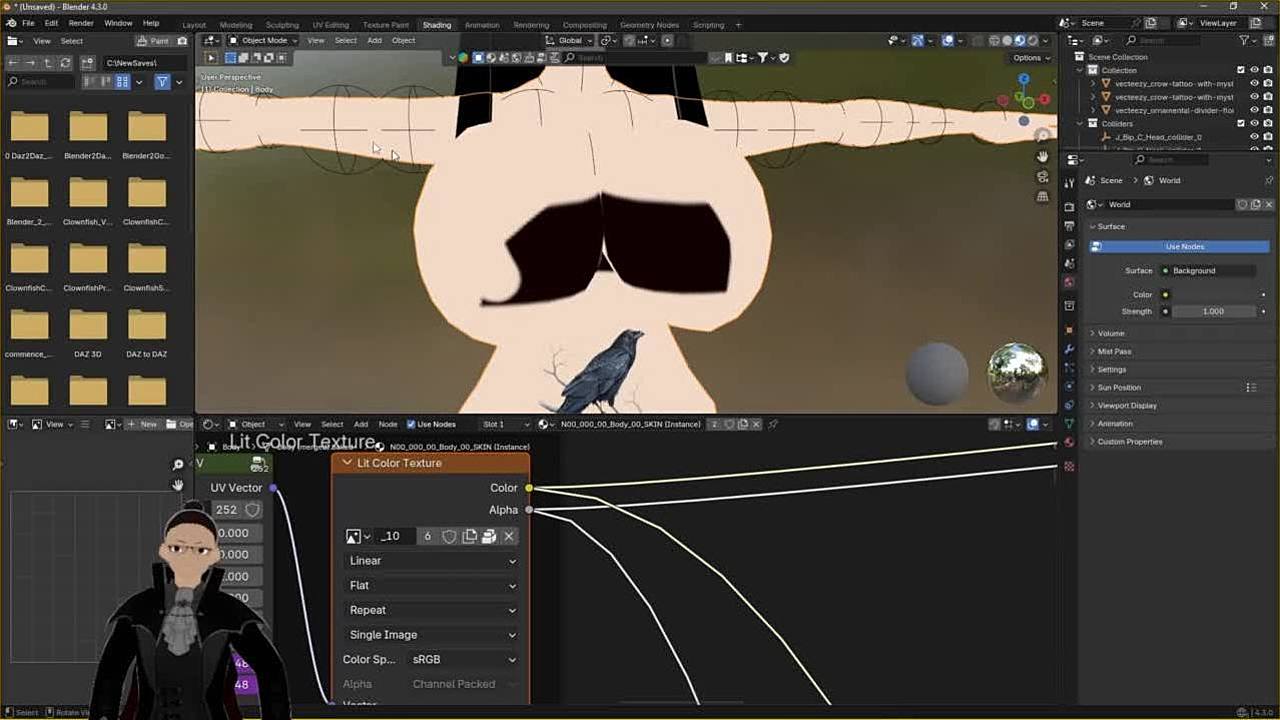Viewport: 1280px width, 720px height.
Task: Click the pan hand icon in the 3D viewport
Action: tap(1042, 157)
